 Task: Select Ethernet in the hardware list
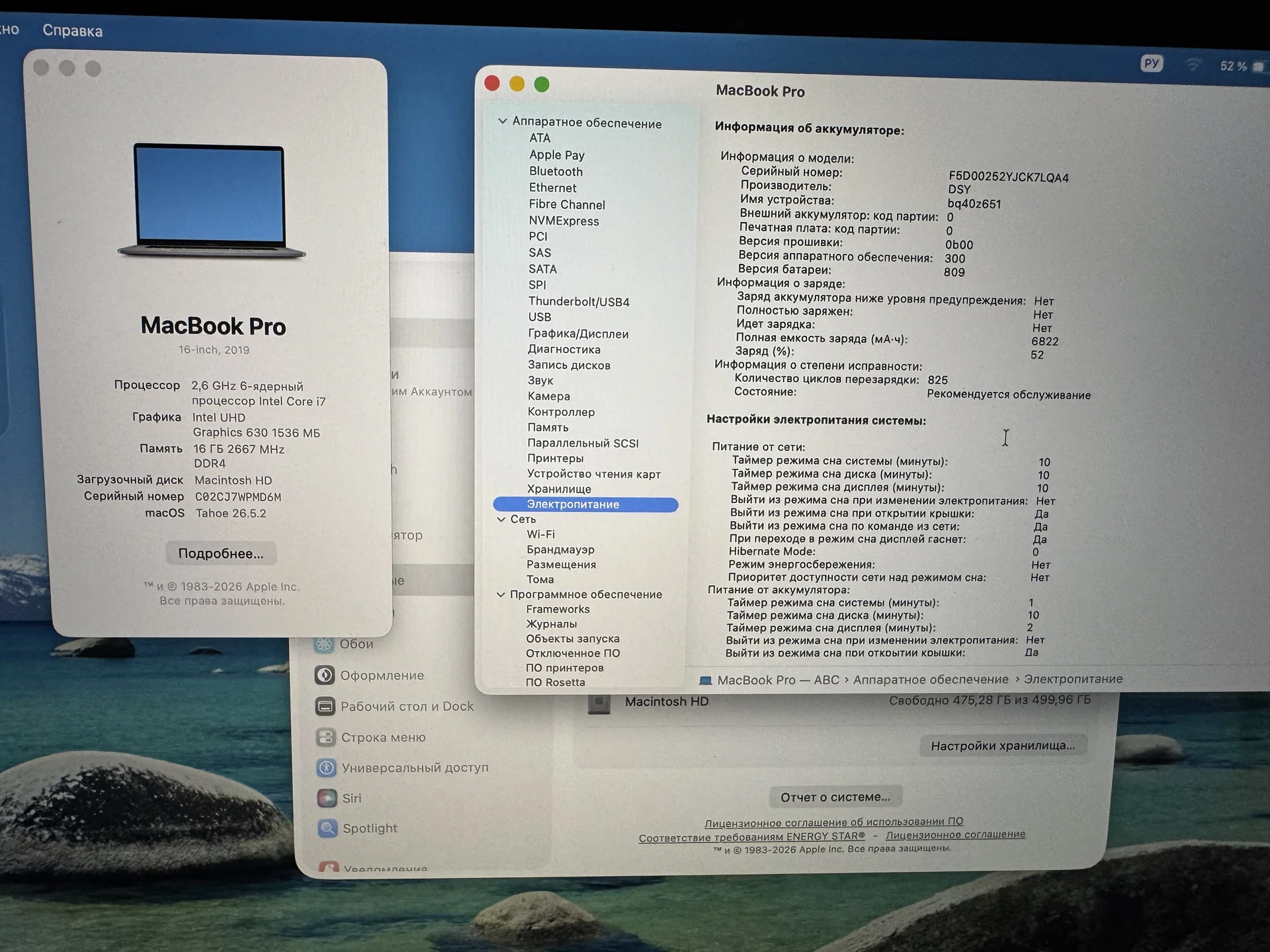tap(552, 188)
